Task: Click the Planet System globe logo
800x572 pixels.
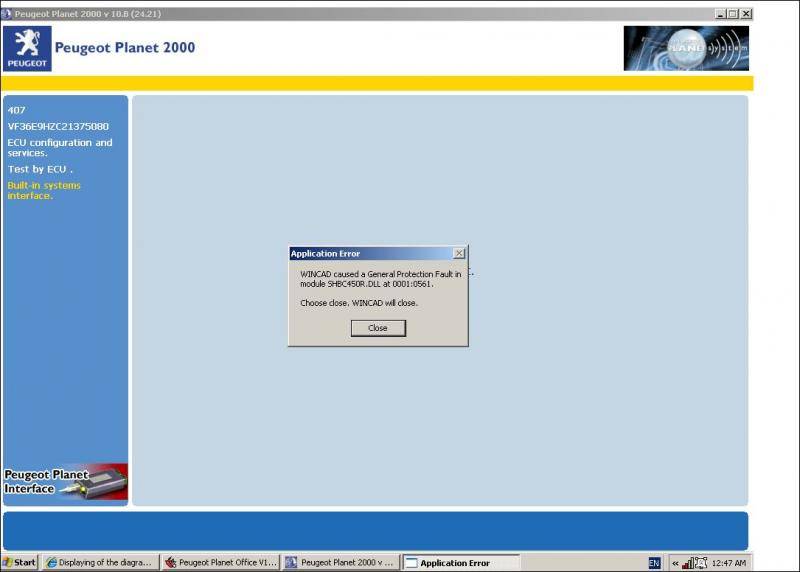Action: pyautogui.click(x=685, y=48)
